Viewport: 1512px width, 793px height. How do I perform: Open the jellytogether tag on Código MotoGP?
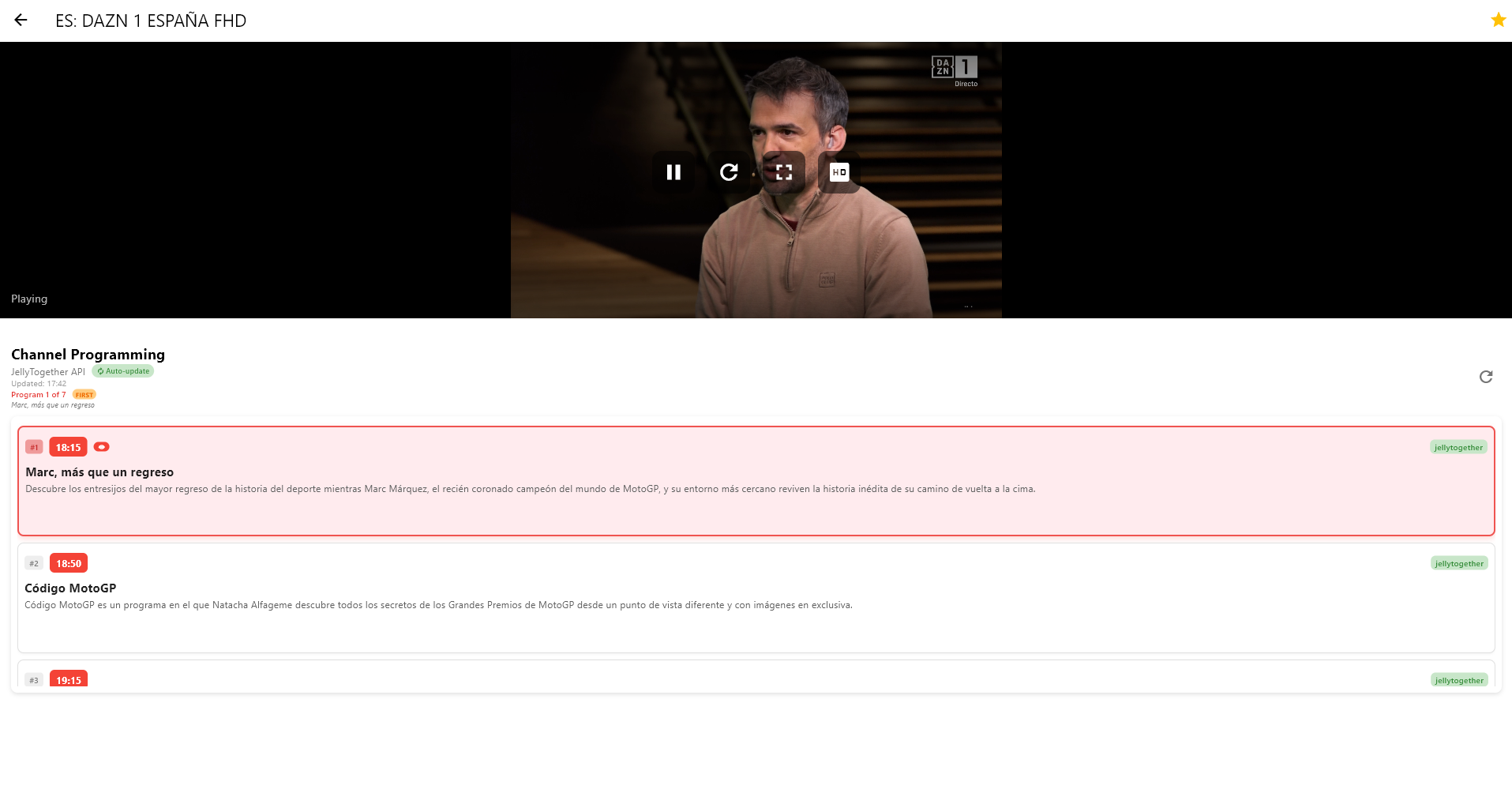[x=1458, y=563]
